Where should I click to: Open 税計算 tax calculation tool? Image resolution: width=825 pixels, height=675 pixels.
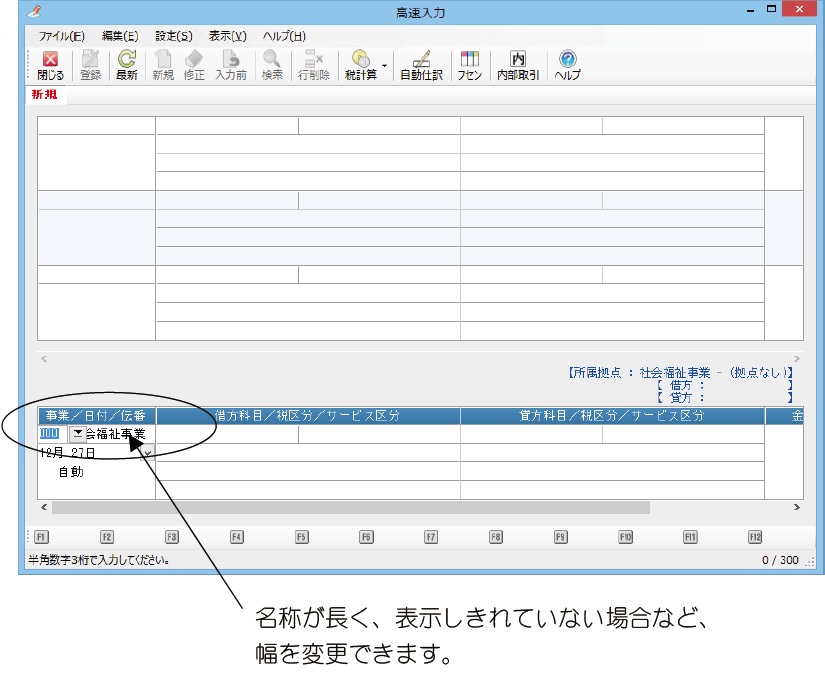pyautogui.click(x=360, y=66)
